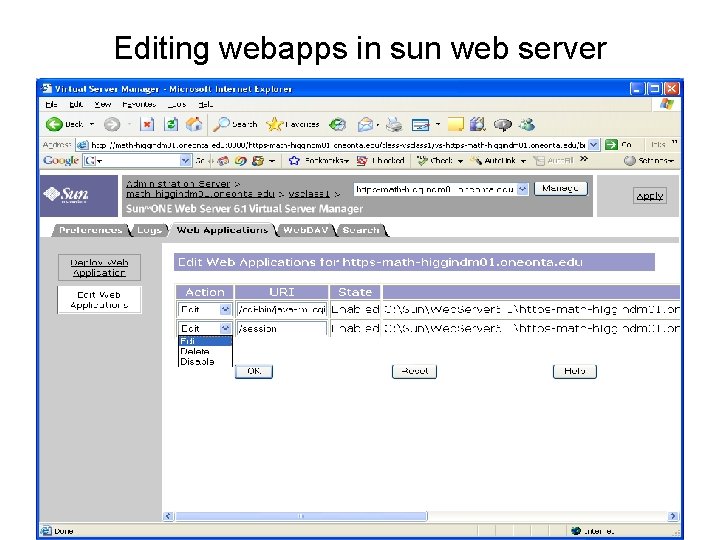
Task: Open the Tools menu
Action: [x=177, y=105]
